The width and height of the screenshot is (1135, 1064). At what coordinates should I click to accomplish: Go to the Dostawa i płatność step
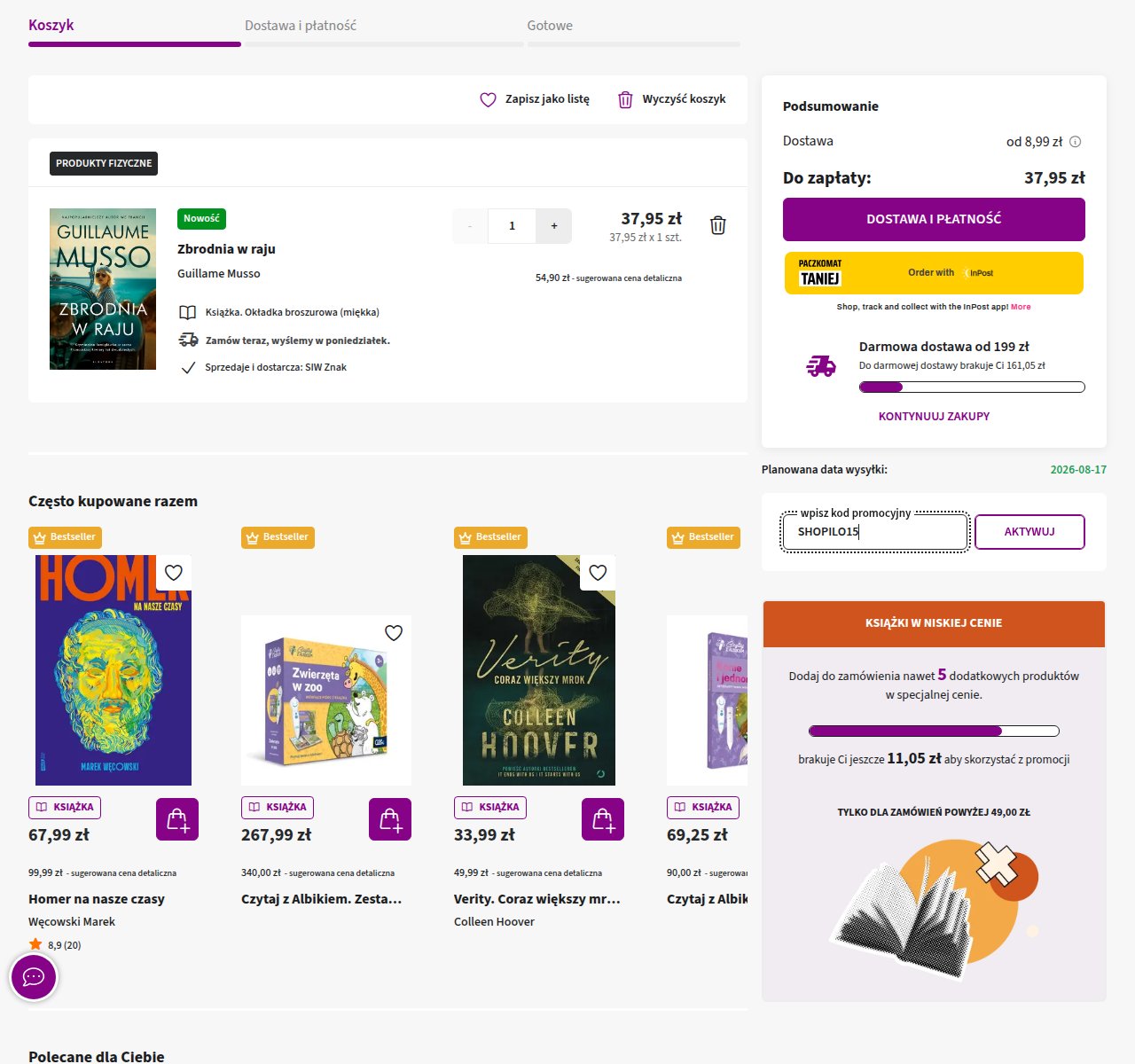[301, 26]
